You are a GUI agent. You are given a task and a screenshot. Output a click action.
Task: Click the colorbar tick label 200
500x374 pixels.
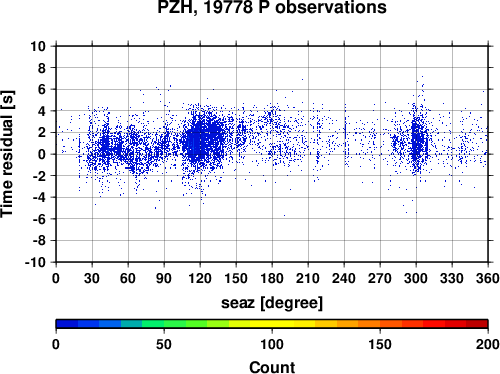coord(488,344)
